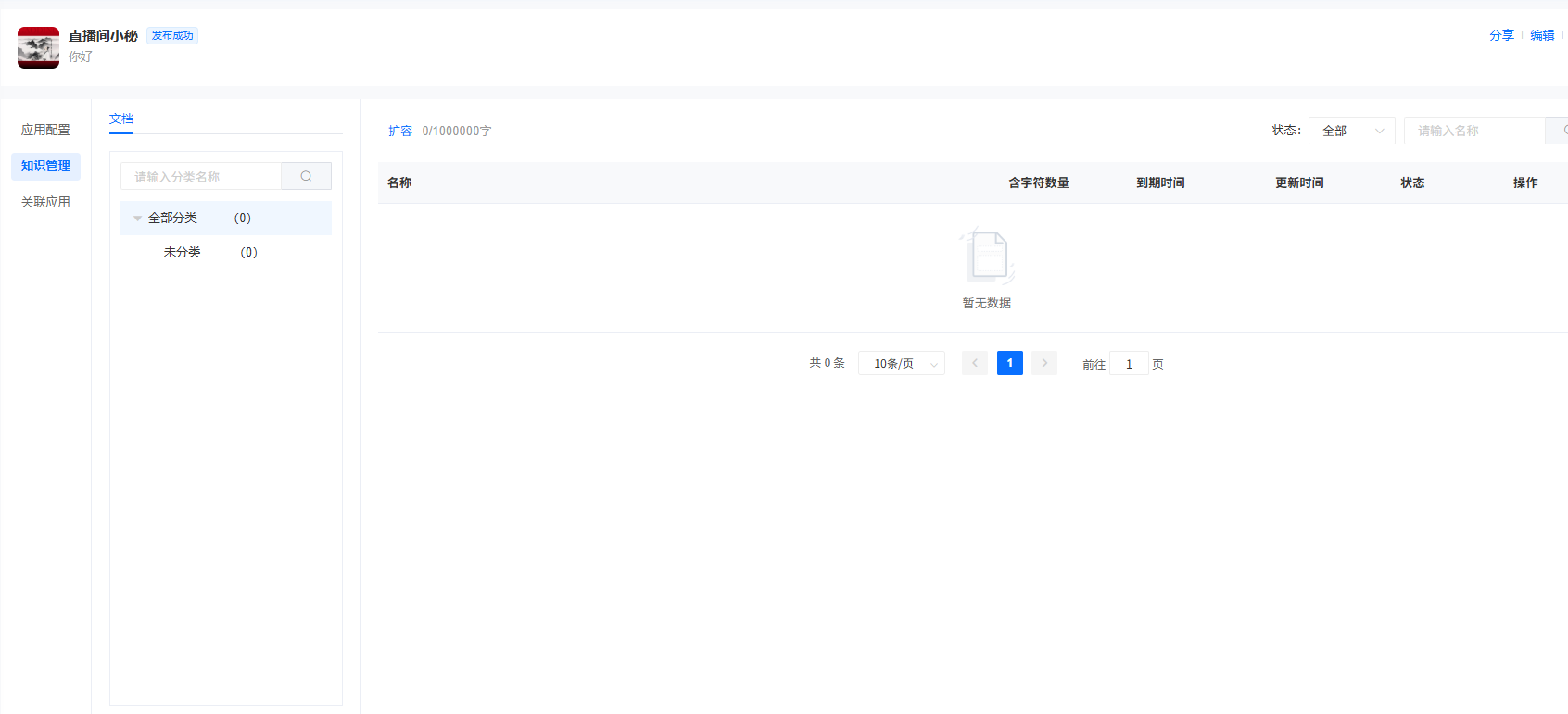Open 应用配置 in the sidebar
1568x714 pixels.
click(45, 130)
